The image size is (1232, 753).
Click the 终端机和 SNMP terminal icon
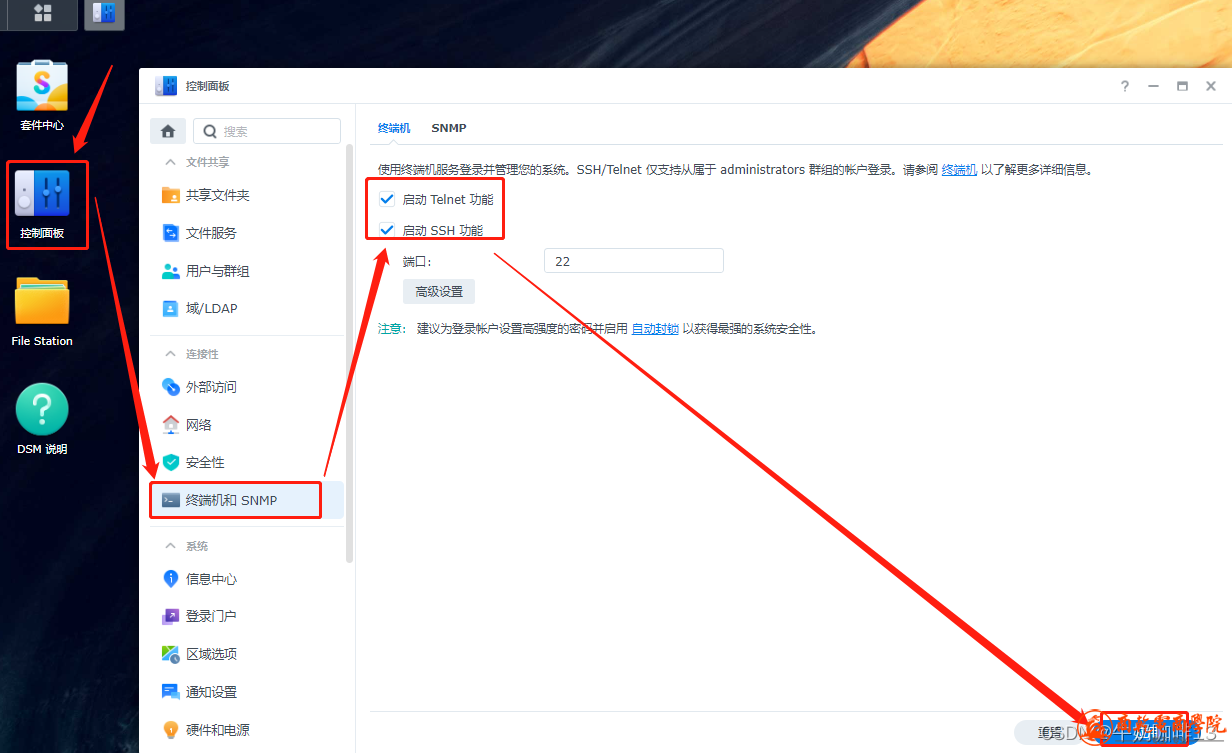171,500
